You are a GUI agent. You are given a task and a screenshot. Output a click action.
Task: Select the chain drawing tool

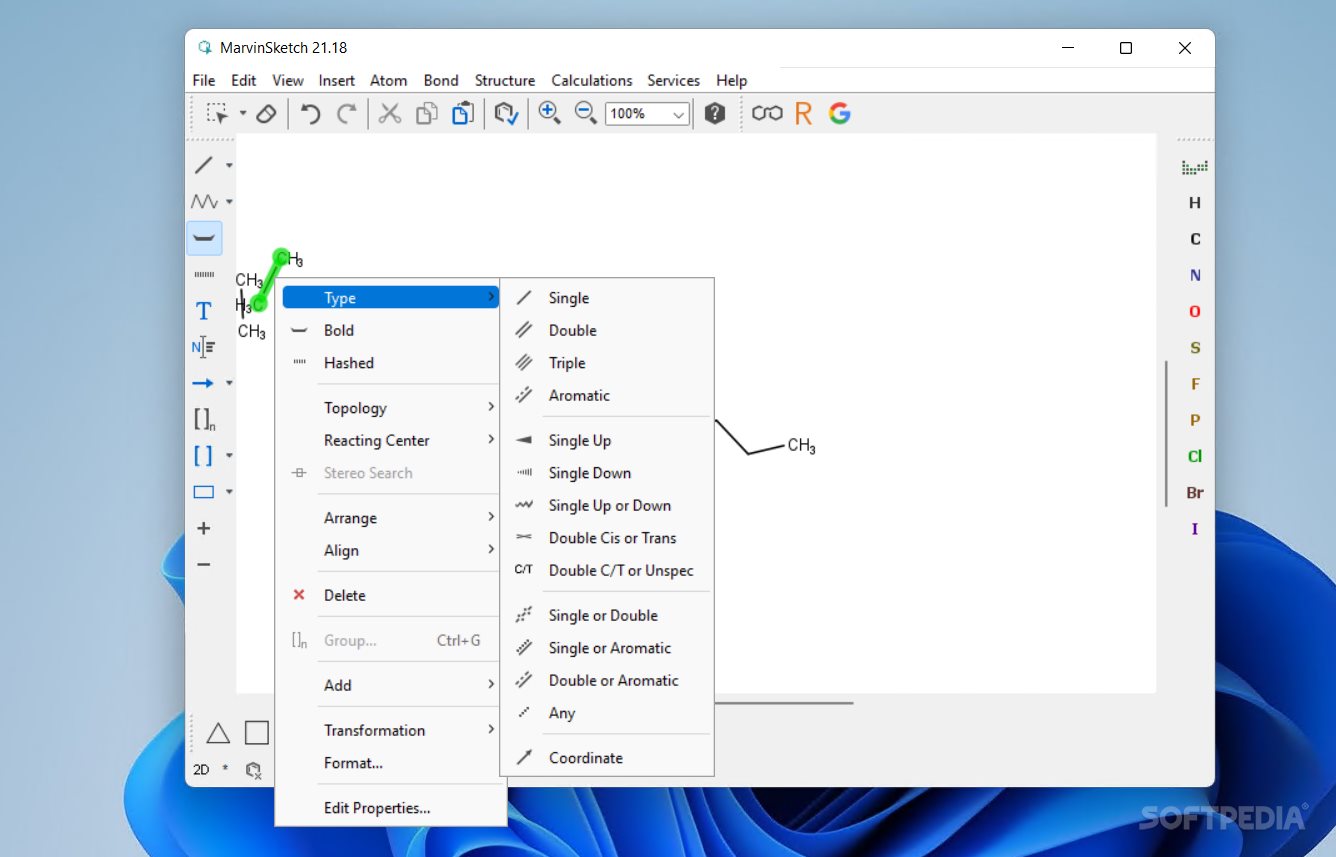(204, 202)
